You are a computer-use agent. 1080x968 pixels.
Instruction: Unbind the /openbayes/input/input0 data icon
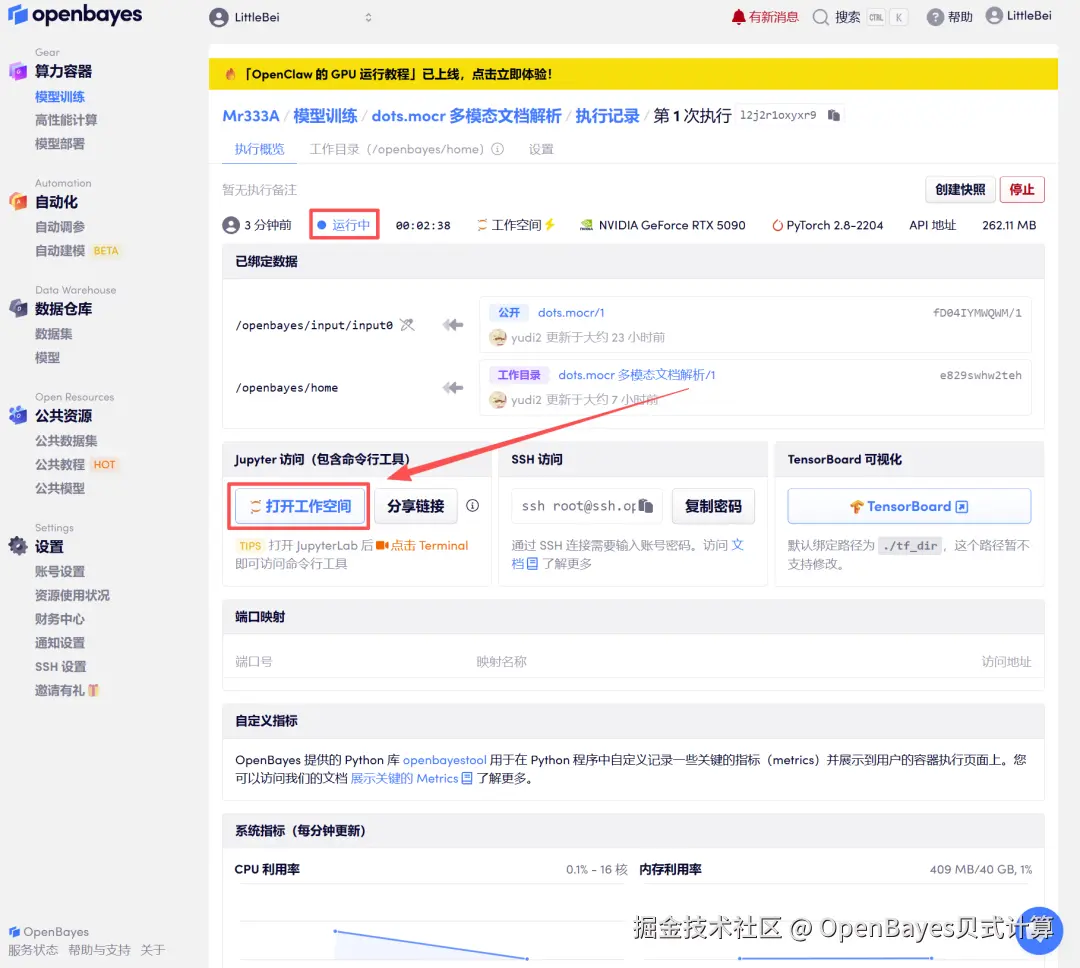pyautogui.click(x=407, y=325)
